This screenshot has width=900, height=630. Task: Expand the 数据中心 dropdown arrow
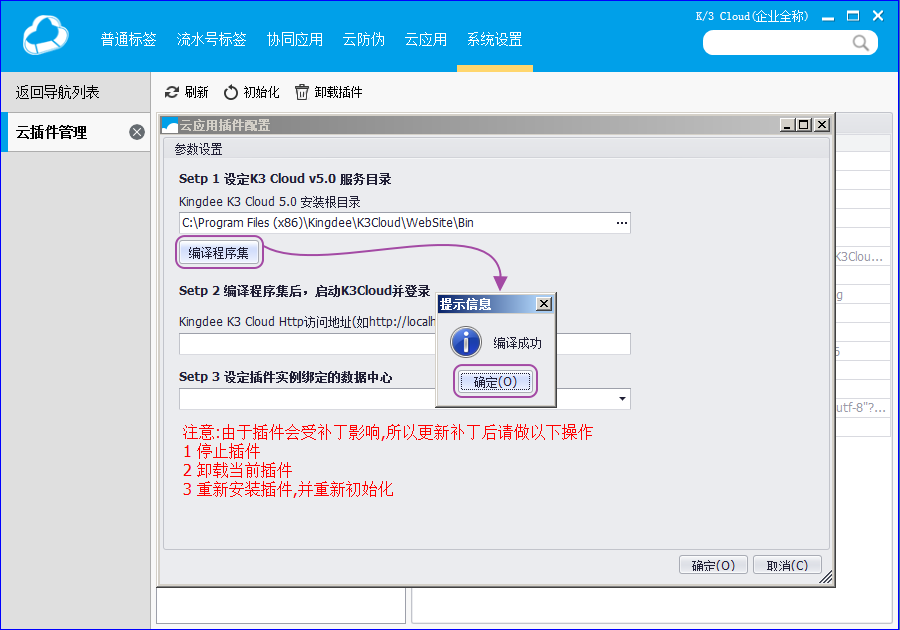[622, 399]
